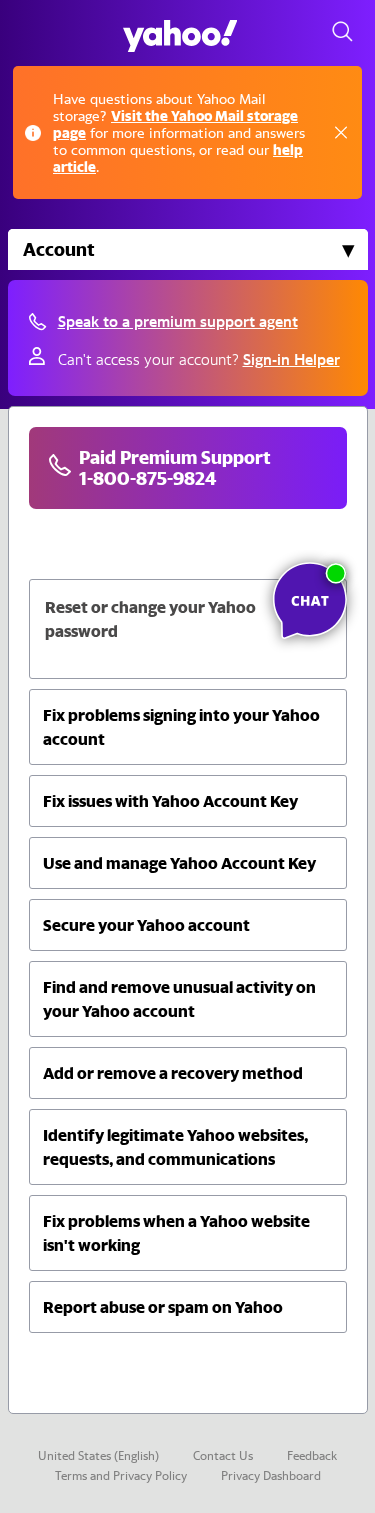Dismiss the Yahoo Mail storage banner

[341, 132]
